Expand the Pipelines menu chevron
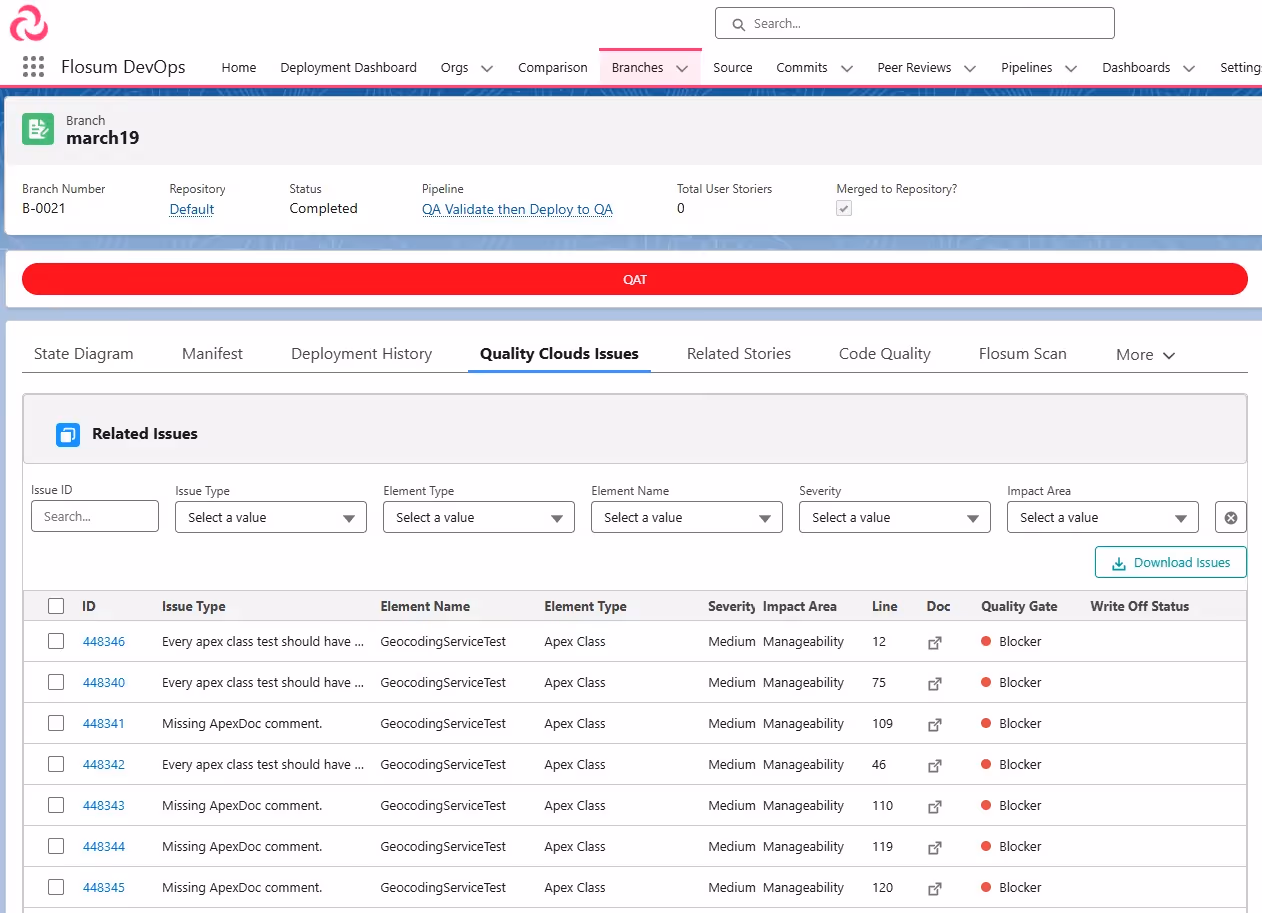Viewport: 1262px width, 913px height. 1071,68
